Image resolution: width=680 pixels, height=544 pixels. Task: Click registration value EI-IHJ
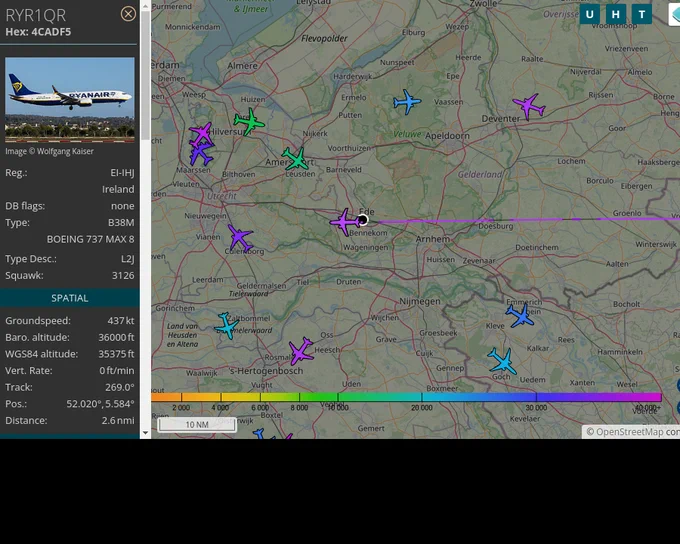[x=122, y=173]
